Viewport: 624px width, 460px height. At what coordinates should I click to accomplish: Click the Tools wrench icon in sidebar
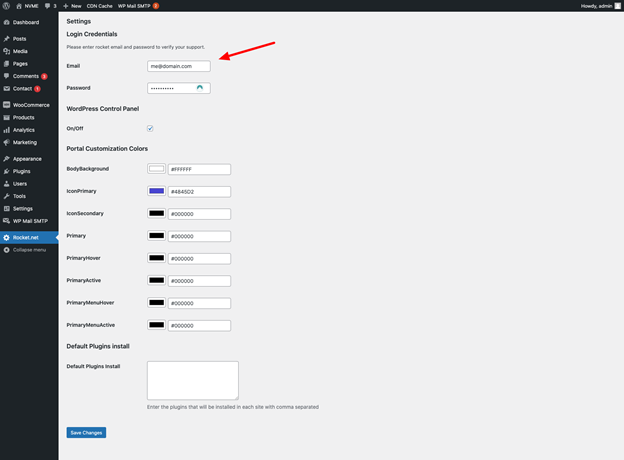pos(6,196)
